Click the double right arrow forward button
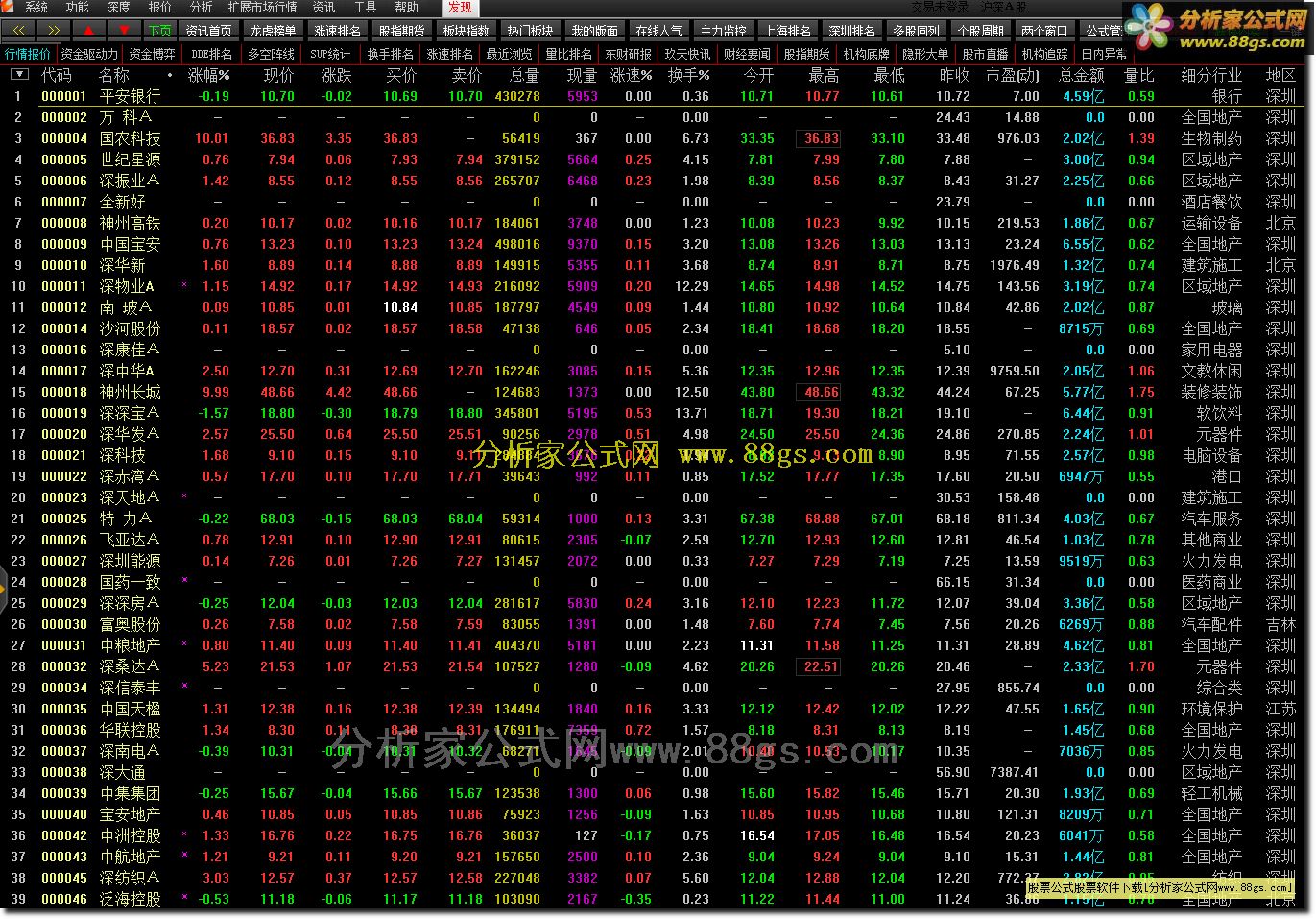Screen dimensions: 1316x919 (x=54, y=31)
